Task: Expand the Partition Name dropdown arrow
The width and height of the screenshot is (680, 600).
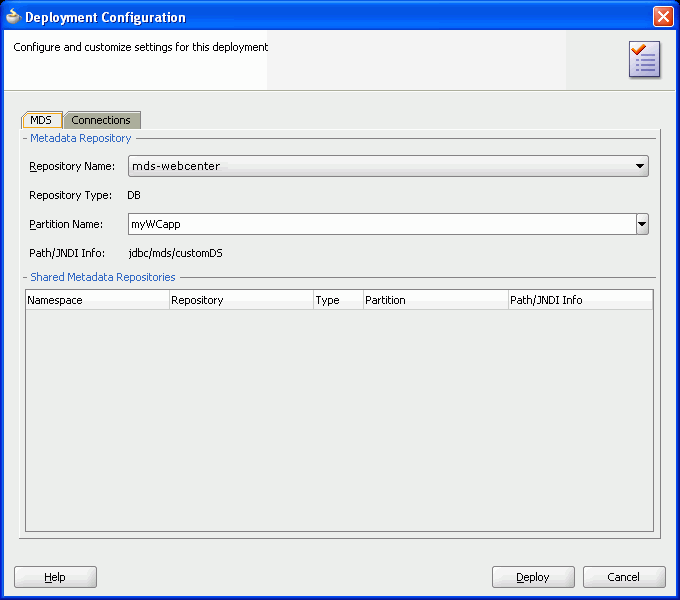Action: (642, 224)
